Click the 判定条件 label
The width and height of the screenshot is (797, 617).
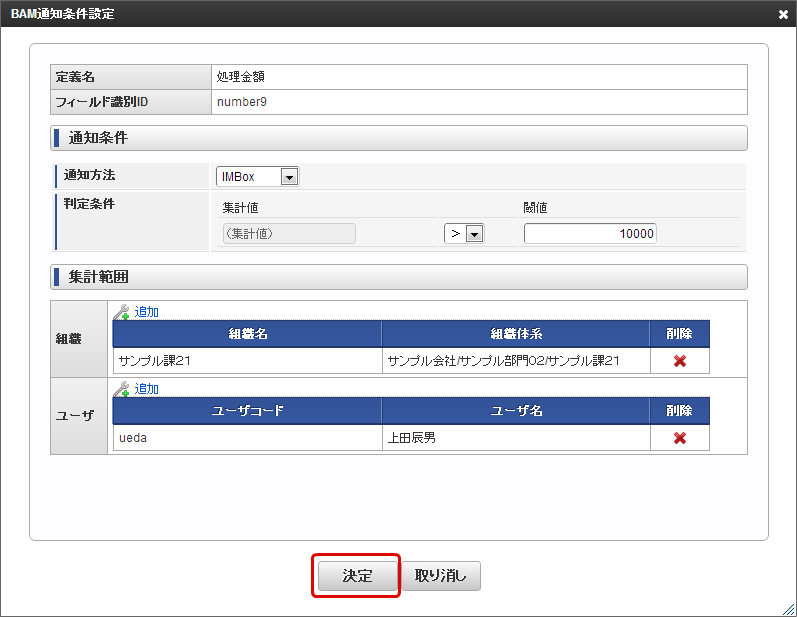click(x=89, y=204)
